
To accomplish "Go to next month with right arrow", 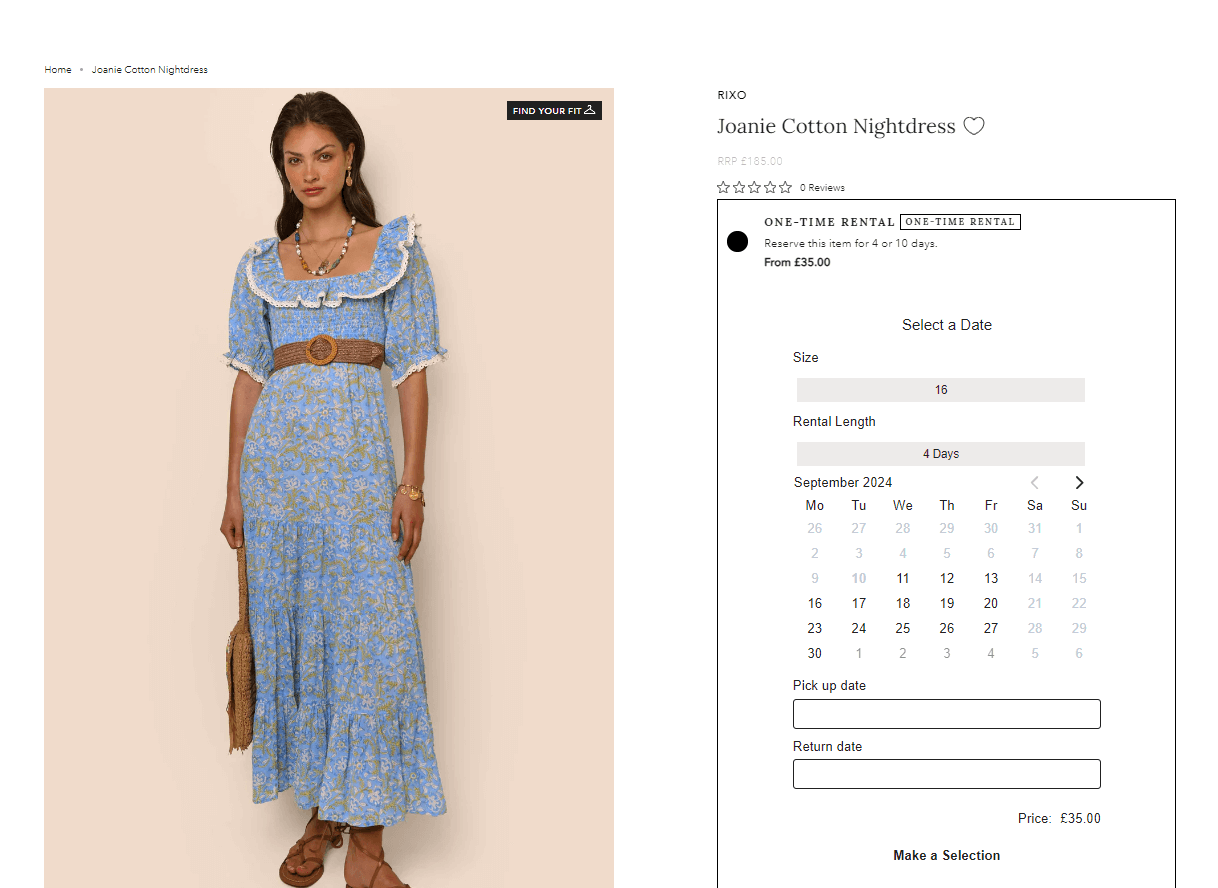I will point(1079,482).
